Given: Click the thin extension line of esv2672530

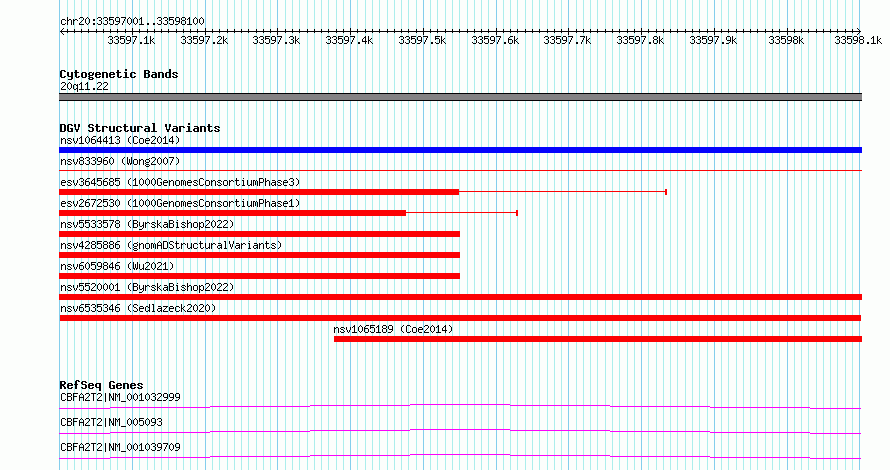Looking at the screenshot, I should (x=461, y=213).
